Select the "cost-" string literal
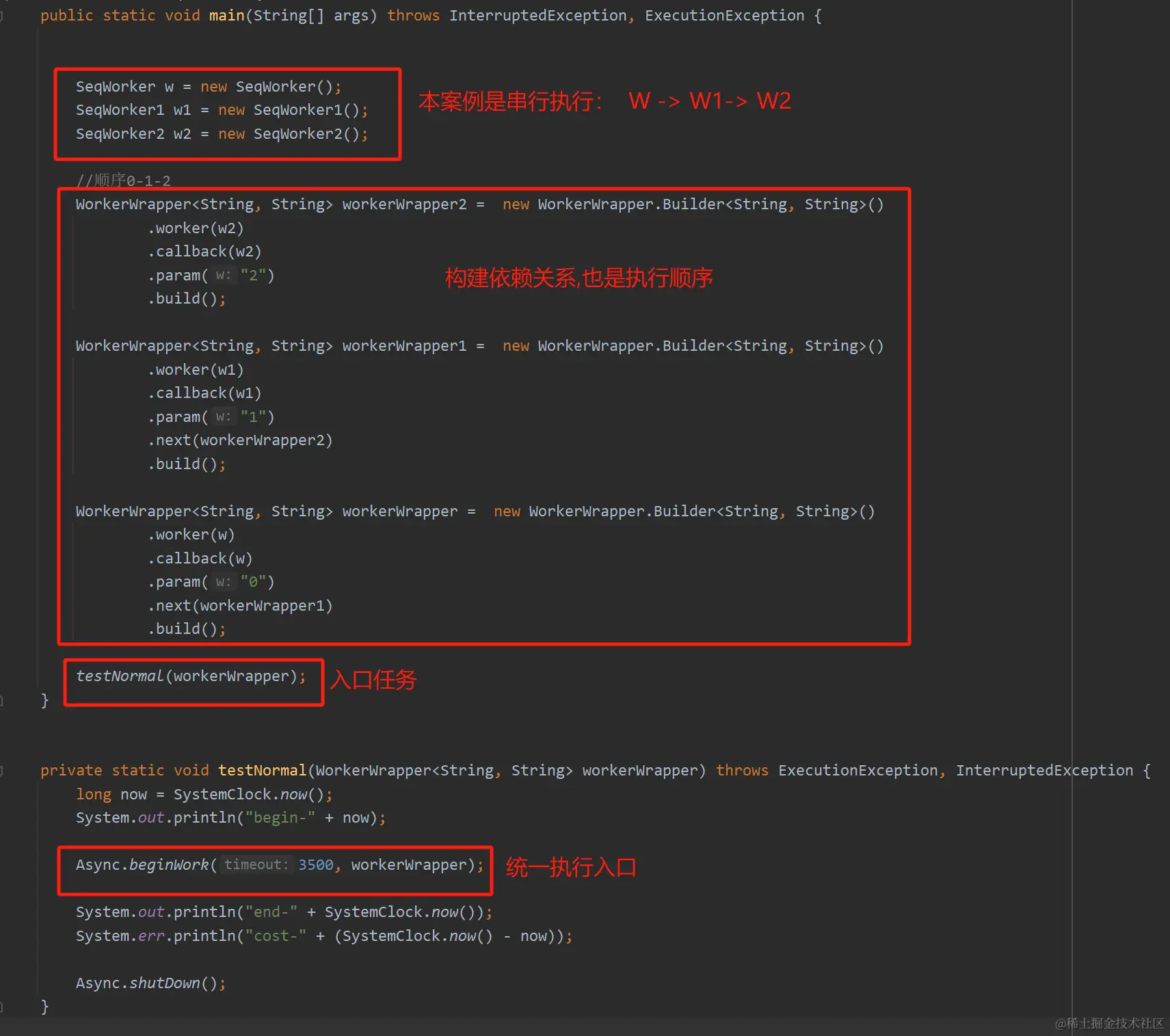This screenshot has height=1036, width=1170. click(x=276, y=936)
